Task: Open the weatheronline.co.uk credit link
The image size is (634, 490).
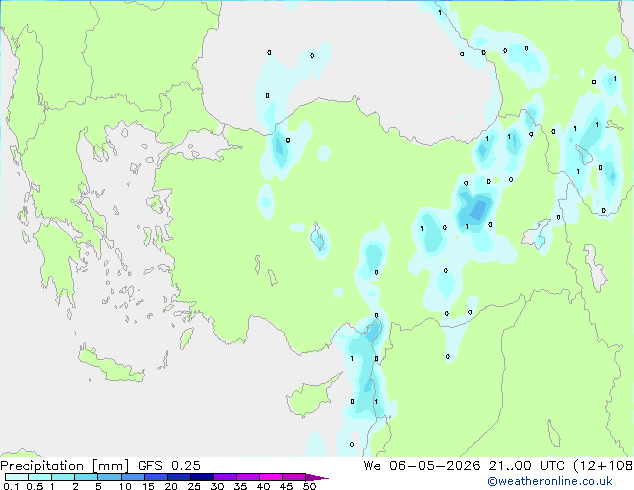Action: [550, 481]
